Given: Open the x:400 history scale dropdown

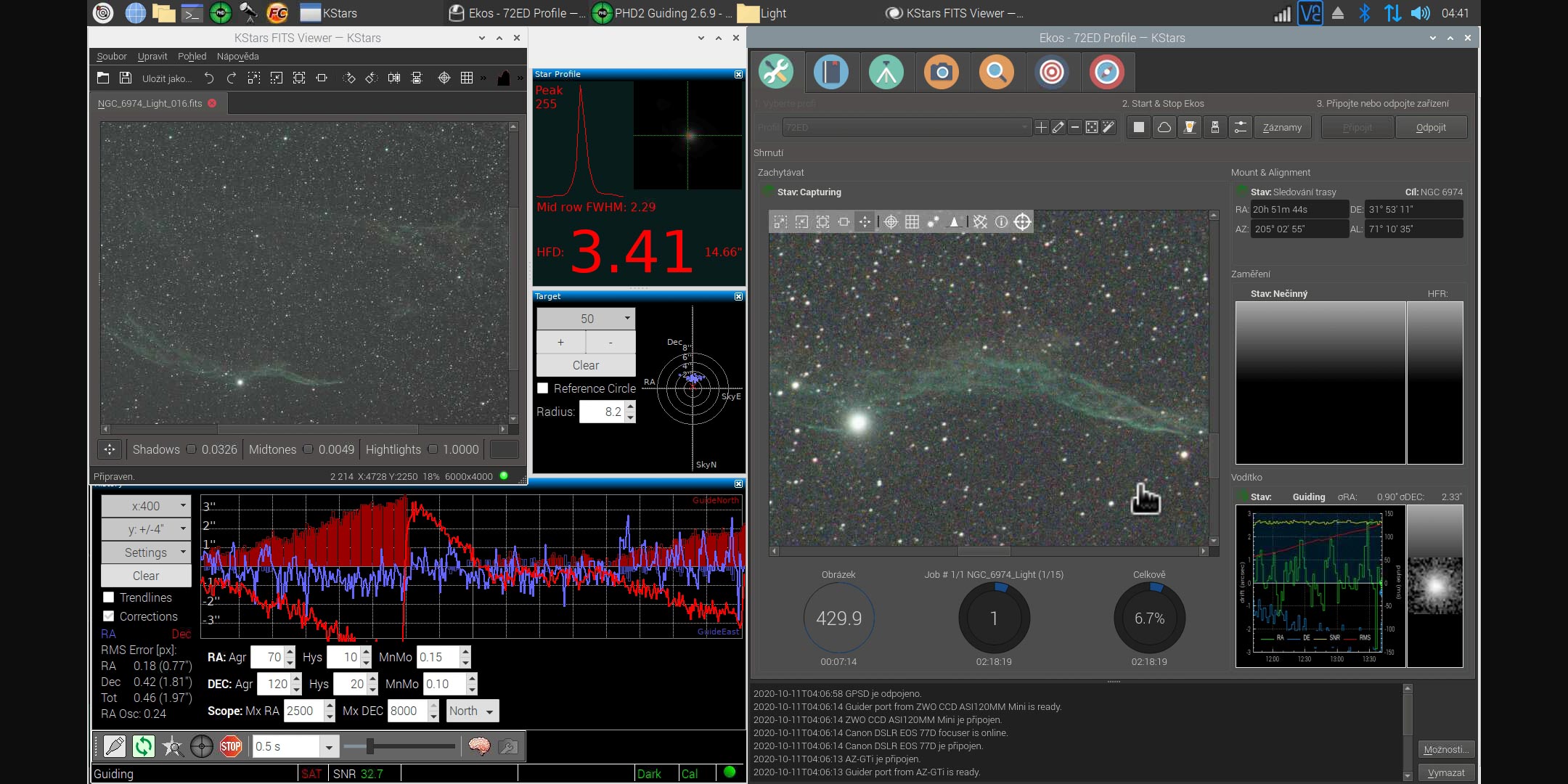Looking at the screenshot, I should tap(146, 506).
